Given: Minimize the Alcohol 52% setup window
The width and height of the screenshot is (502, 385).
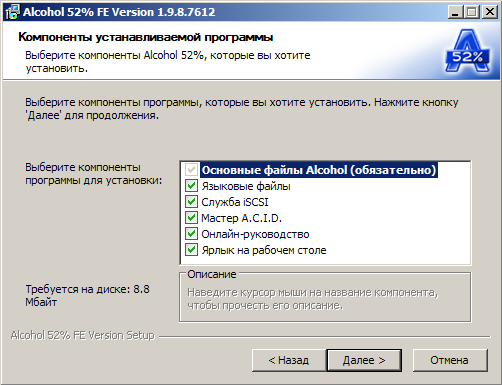Looking at the screenshot, I should [x=455, y=12].
